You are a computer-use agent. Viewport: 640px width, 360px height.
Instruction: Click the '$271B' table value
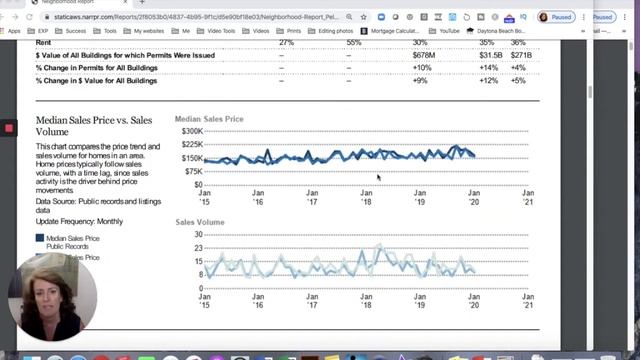click(521, 55)
